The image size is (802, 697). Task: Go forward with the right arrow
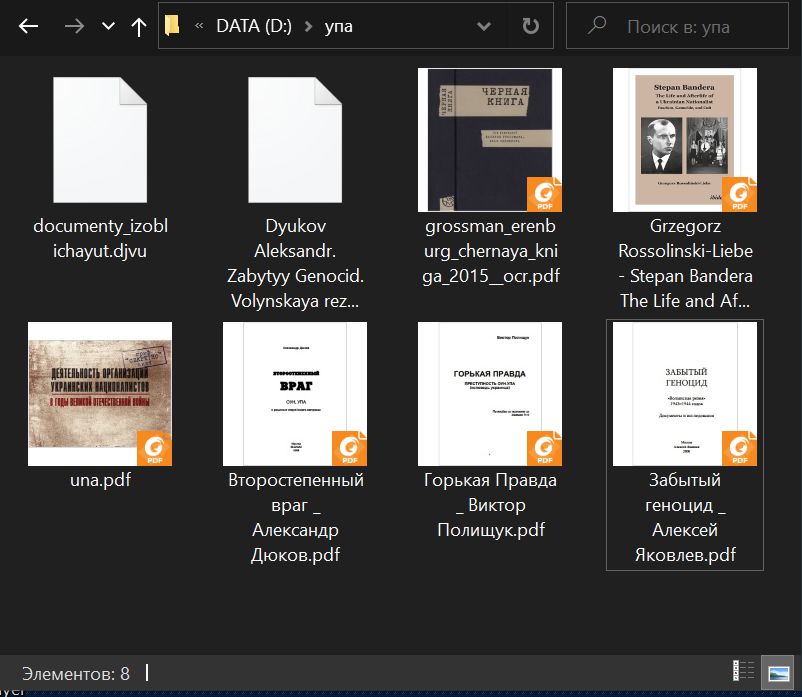(75, 26)
